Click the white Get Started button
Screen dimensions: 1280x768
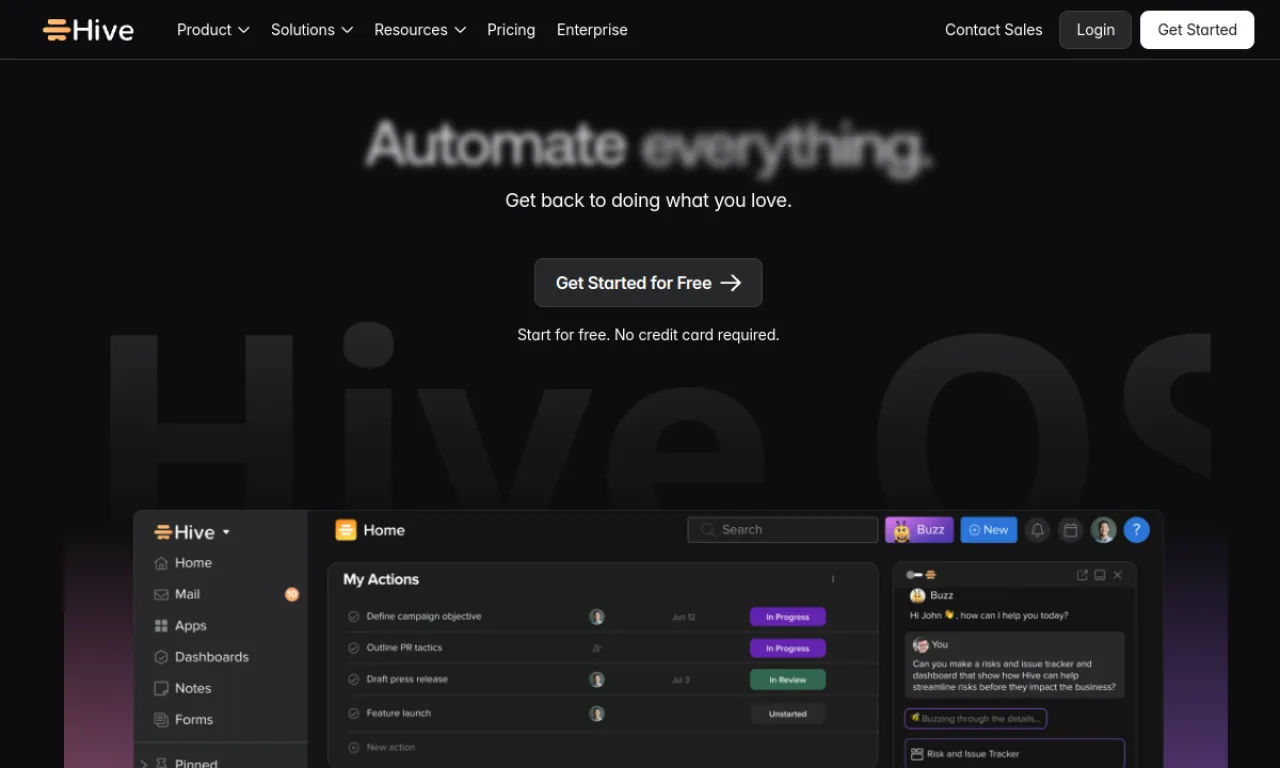tap(1197, 30)
